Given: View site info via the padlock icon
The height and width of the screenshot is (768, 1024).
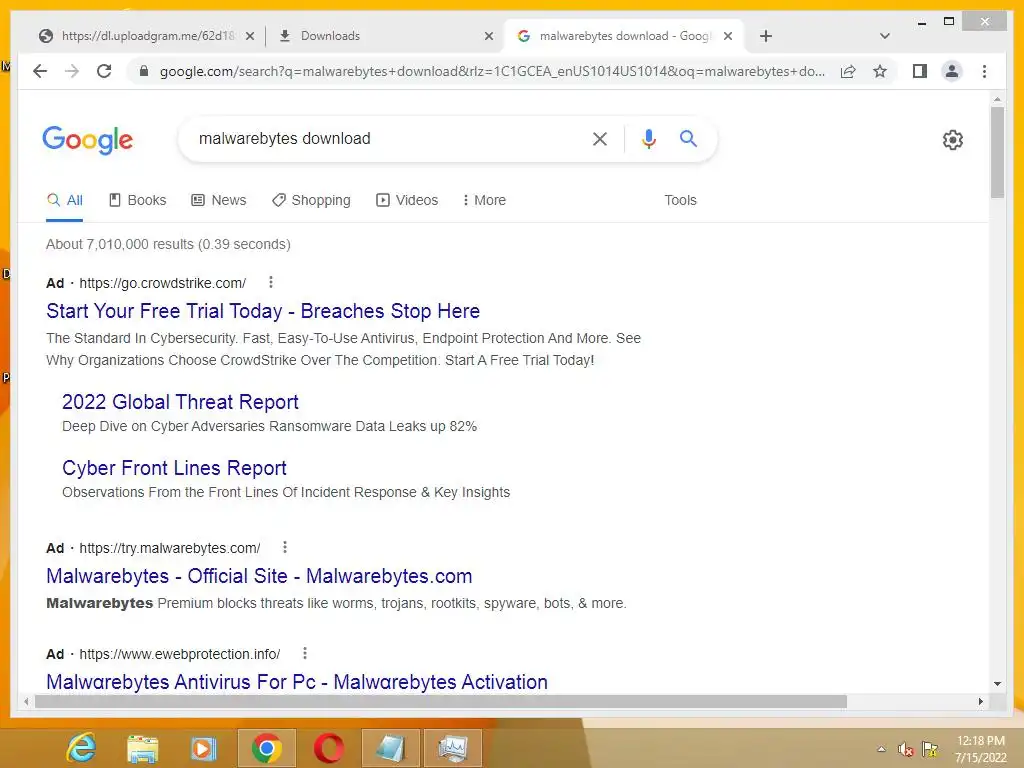Looking at the screenshot, I should click(144, 71).
